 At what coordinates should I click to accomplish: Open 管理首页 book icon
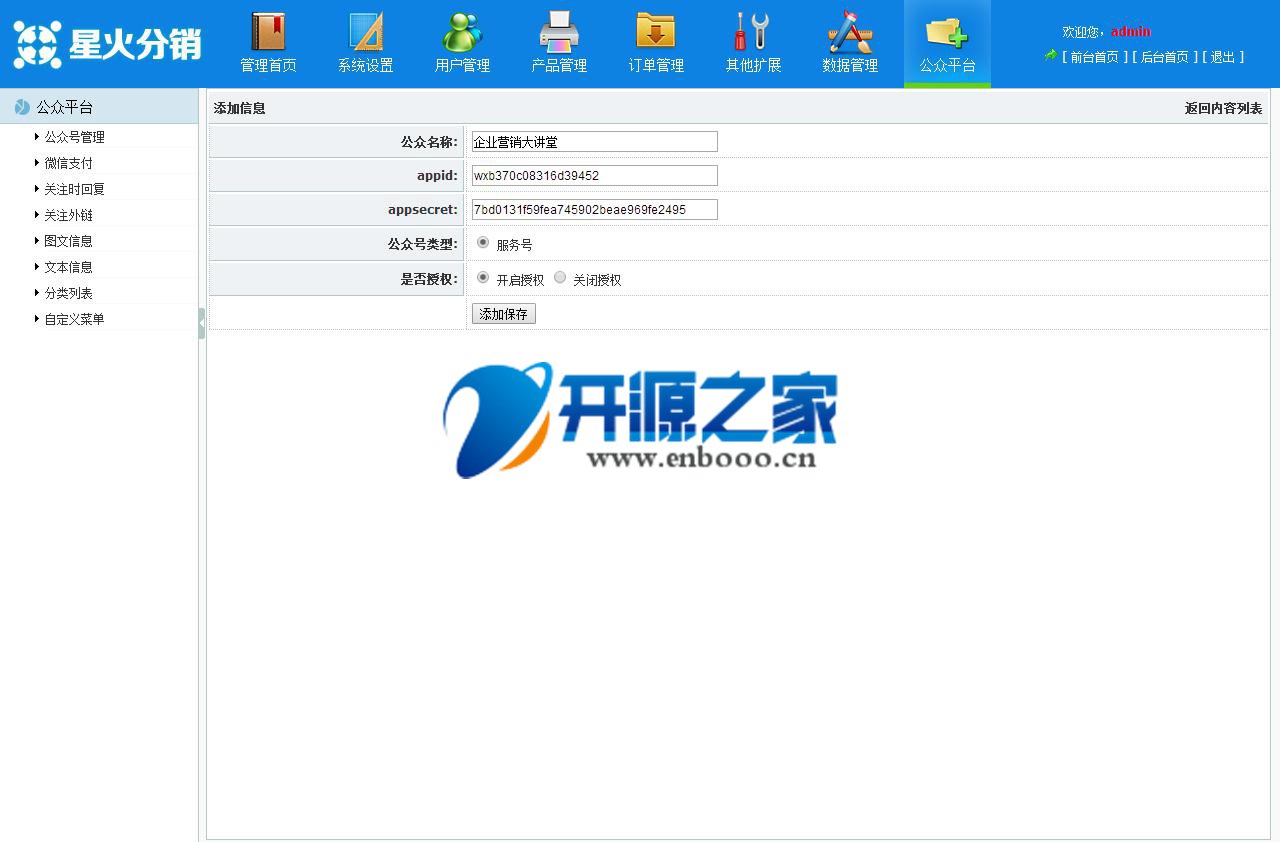[x=268, y=31]
